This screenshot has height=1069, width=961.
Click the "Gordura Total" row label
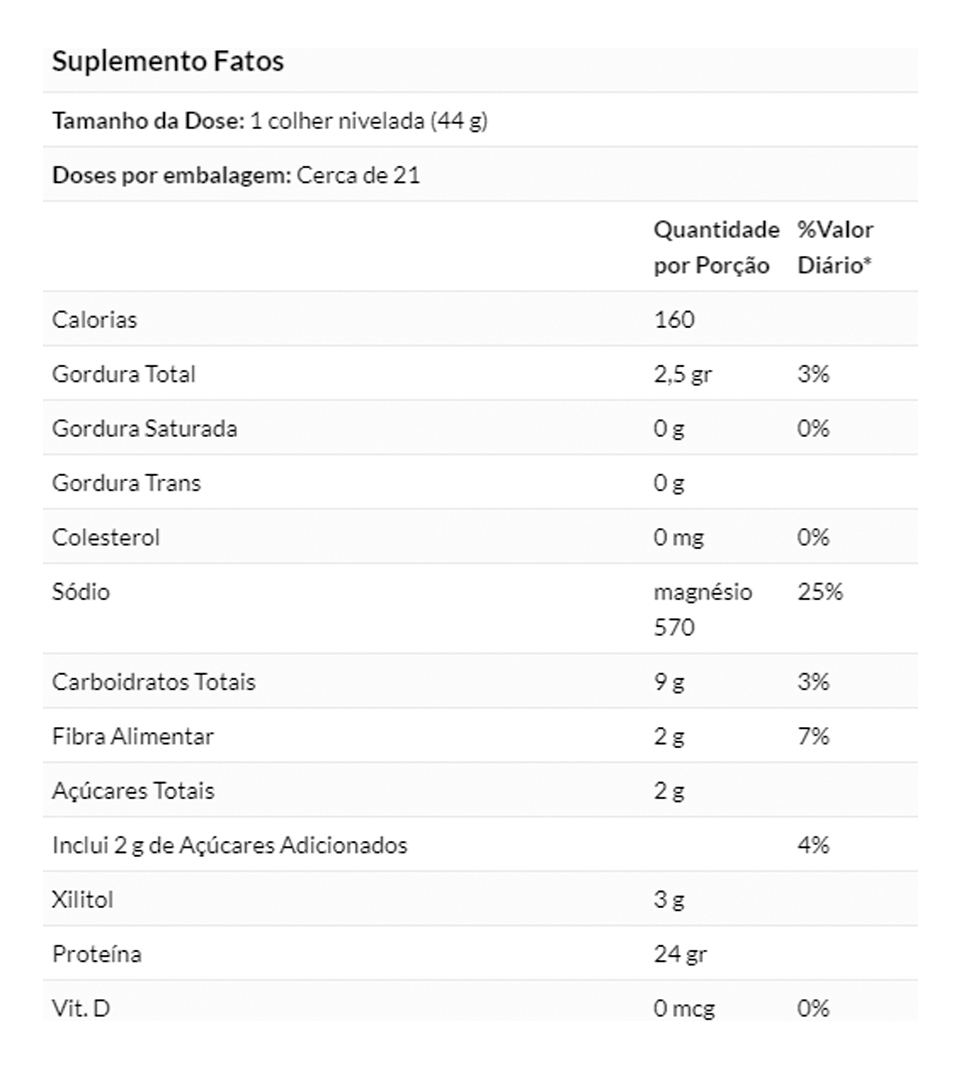click(124, 374)
